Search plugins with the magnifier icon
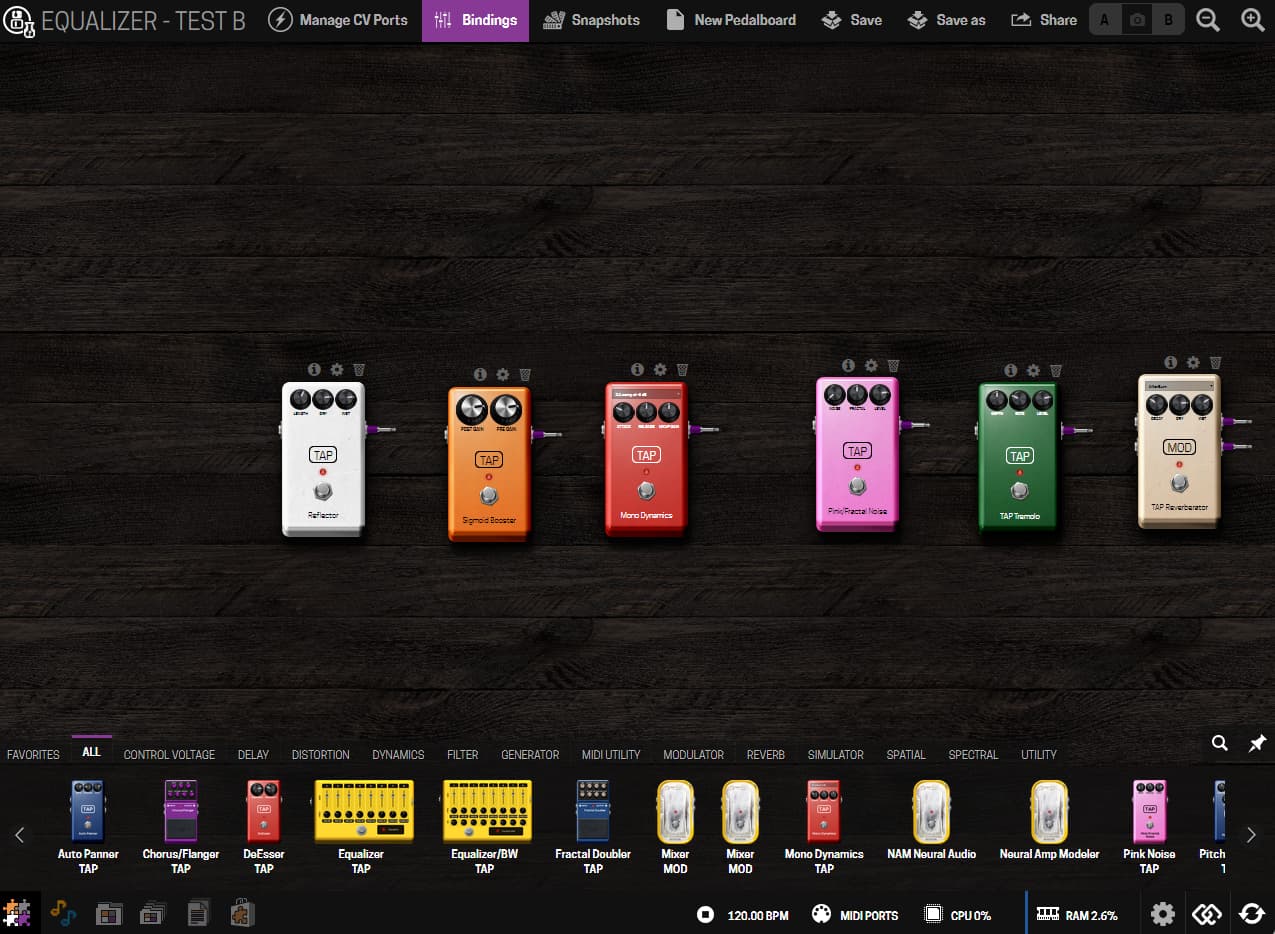This screenshot has width=1275, height=934. [x=1219, y=743]
